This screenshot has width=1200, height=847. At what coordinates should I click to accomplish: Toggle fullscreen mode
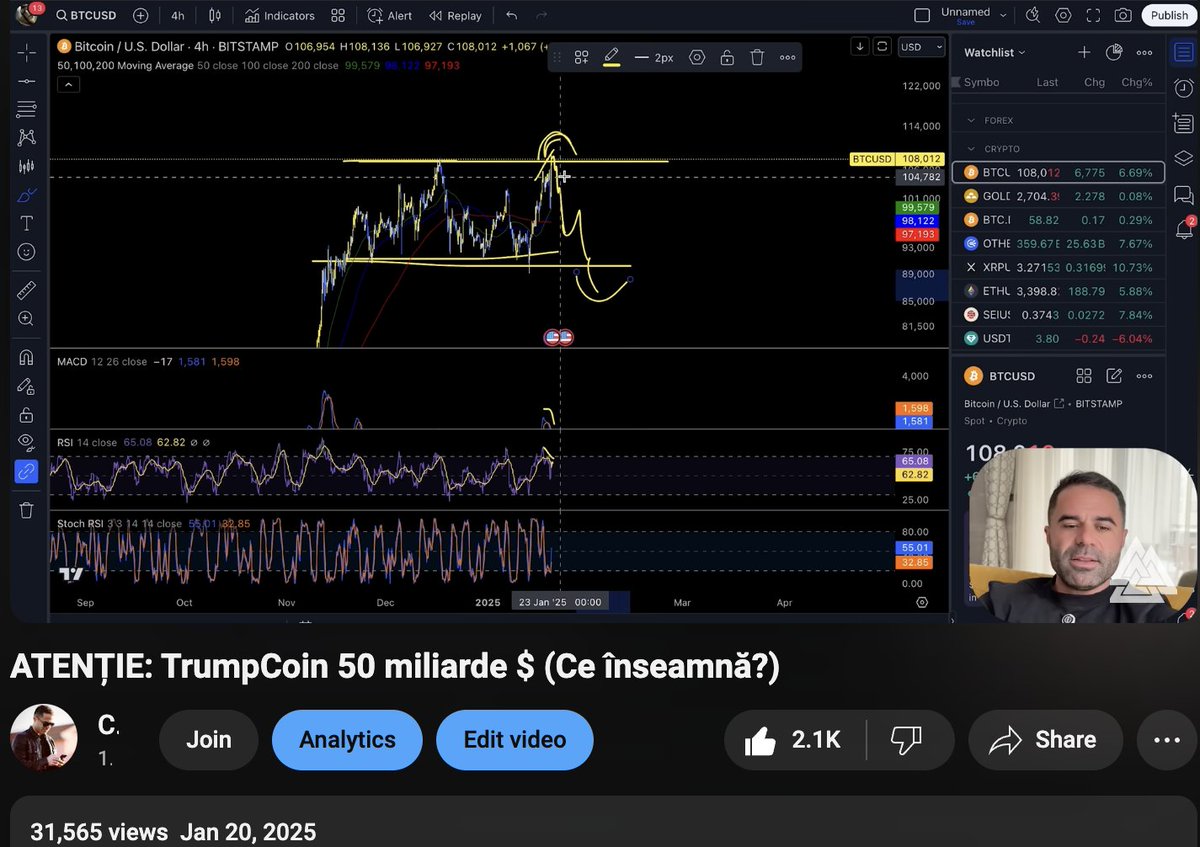(x=1093, y=15)
